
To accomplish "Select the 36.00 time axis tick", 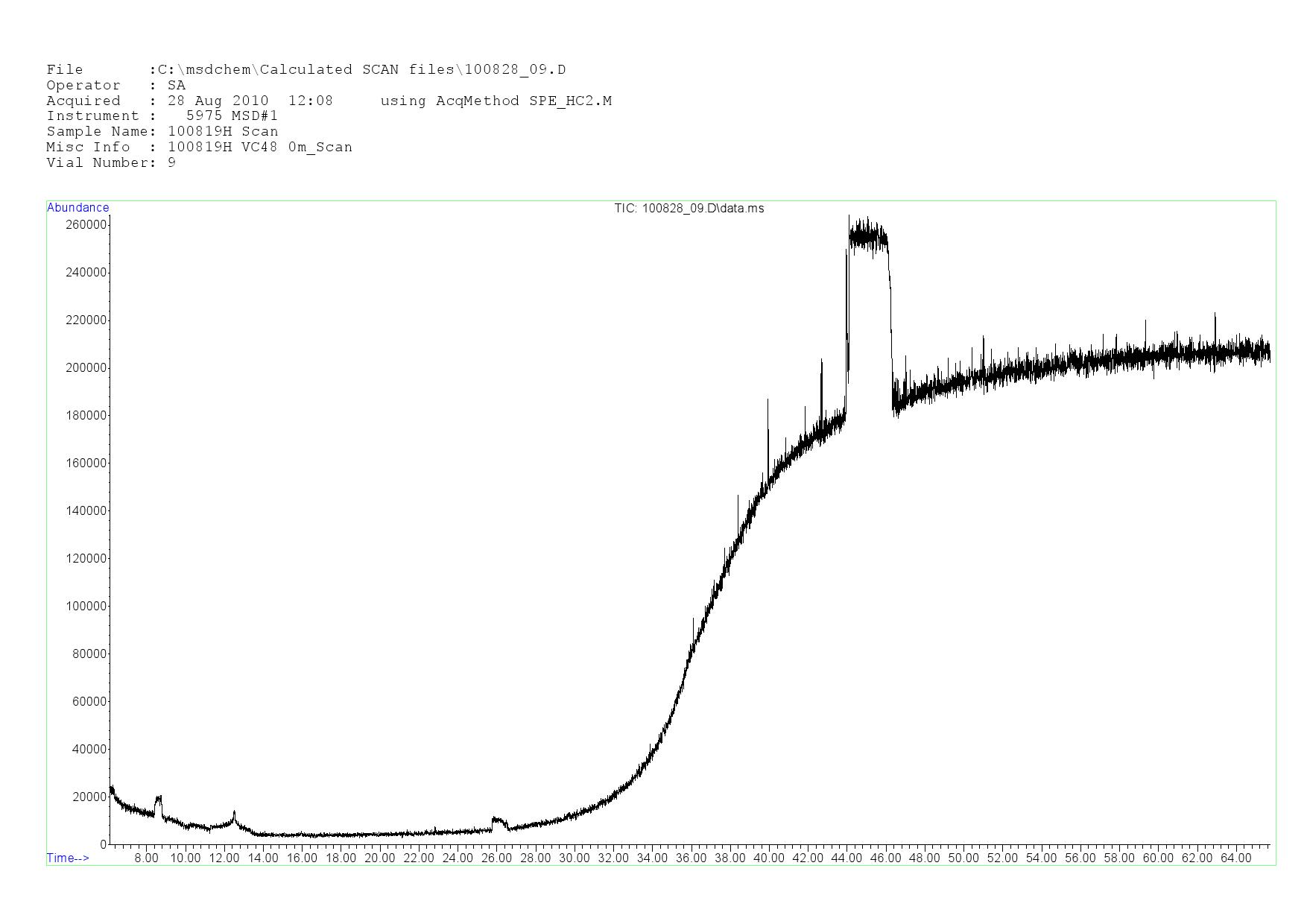I will coord(691,858).
